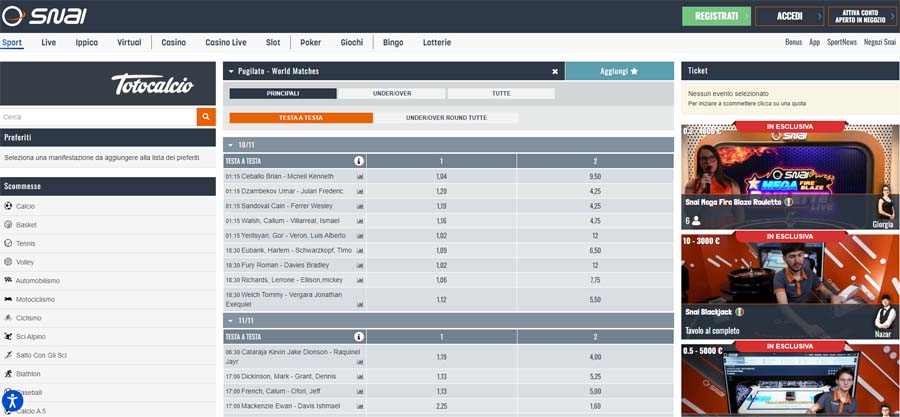Click the Tennis sport icon
The width and height of the screenshot is (900, 417).
tap(8, 243)
